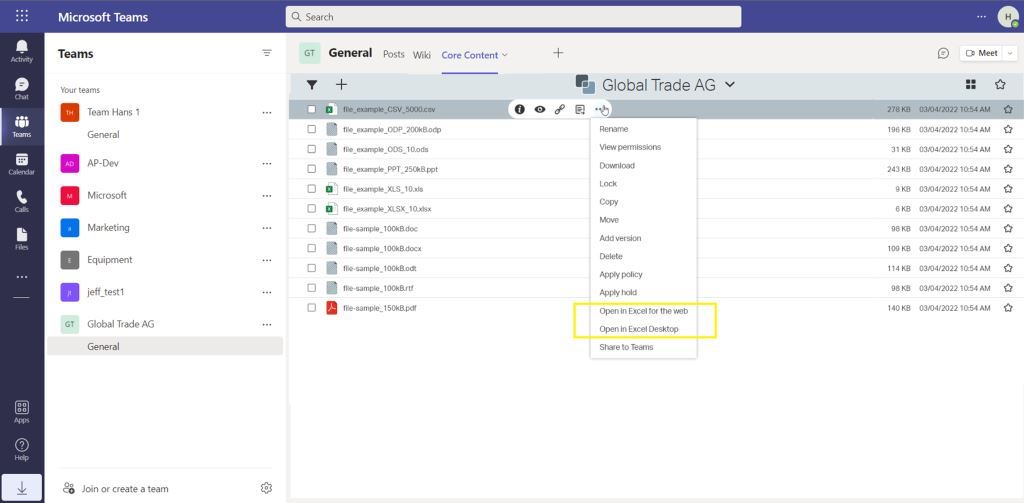Viewport: 1024px width, 503px height.
Task: Star the file_example_XLS_10.xls row
Action: click(1008, 189)
